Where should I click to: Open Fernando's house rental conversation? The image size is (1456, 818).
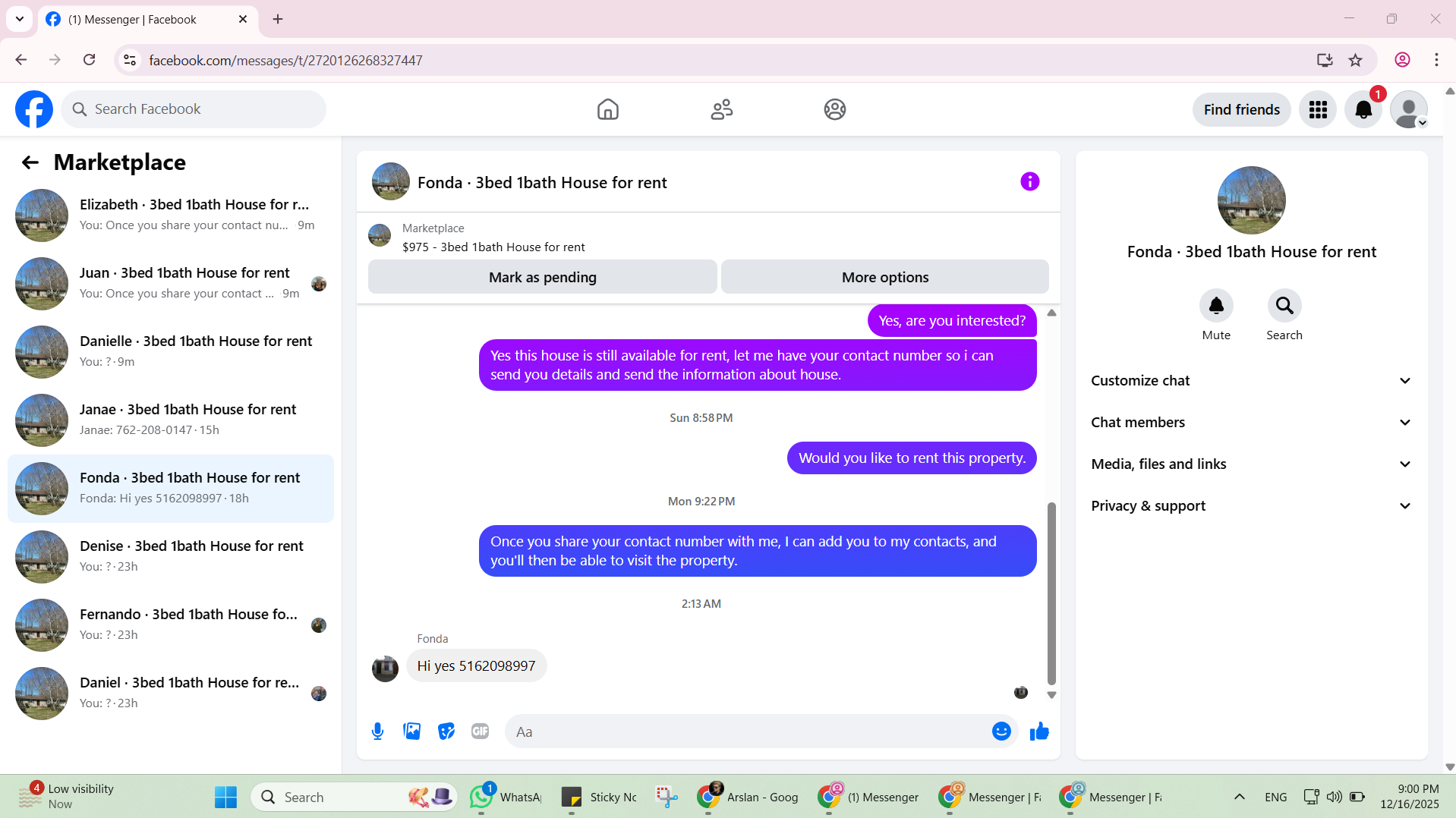tap(171, 625)
